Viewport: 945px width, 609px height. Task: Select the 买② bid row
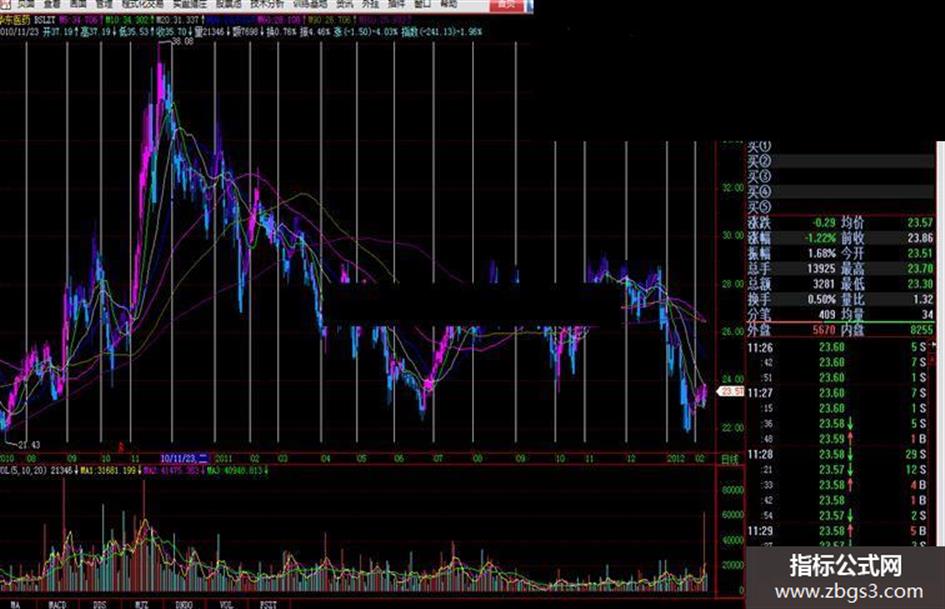840,161
